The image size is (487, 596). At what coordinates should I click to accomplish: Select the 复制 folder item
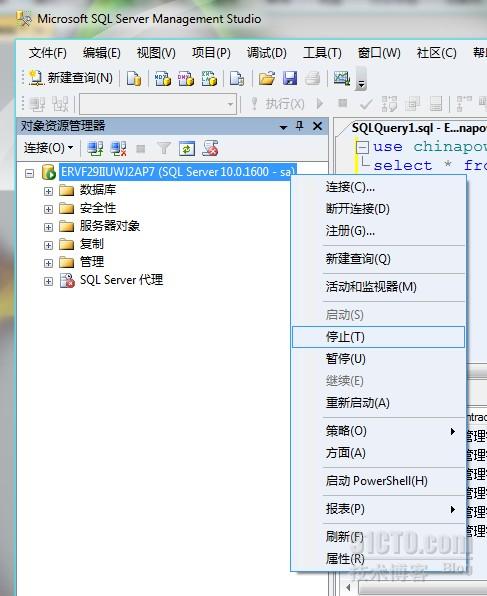click(x=92, y=244)
